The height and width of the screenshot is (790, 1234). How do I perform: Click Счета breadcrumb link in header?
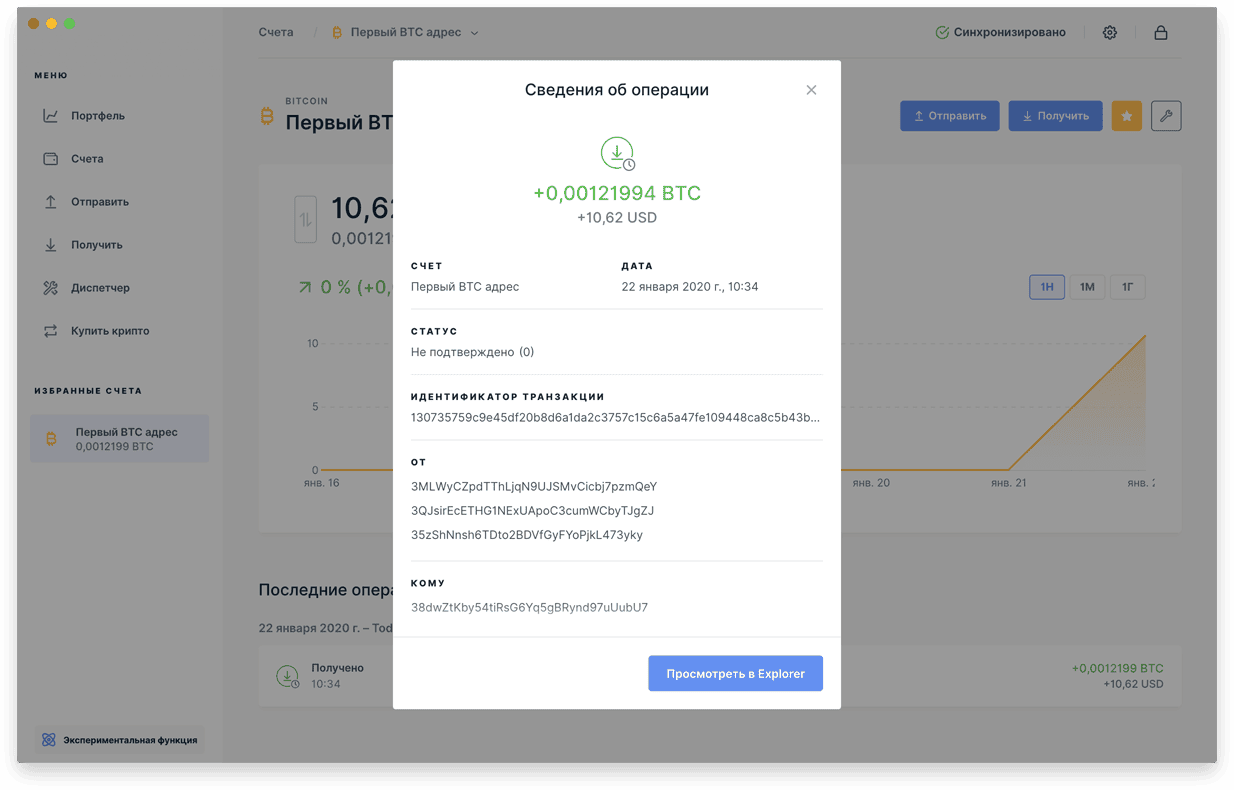[276, 32]
